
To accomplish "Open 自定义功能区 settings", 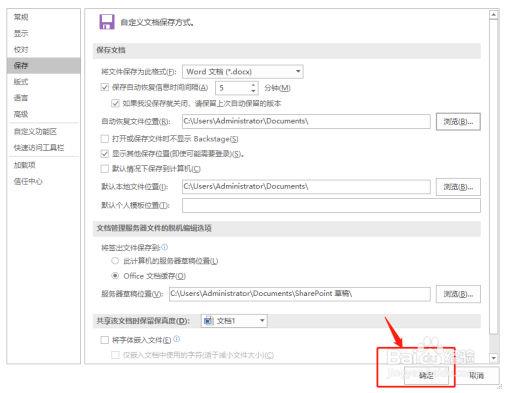I will [x=35, y=132].
